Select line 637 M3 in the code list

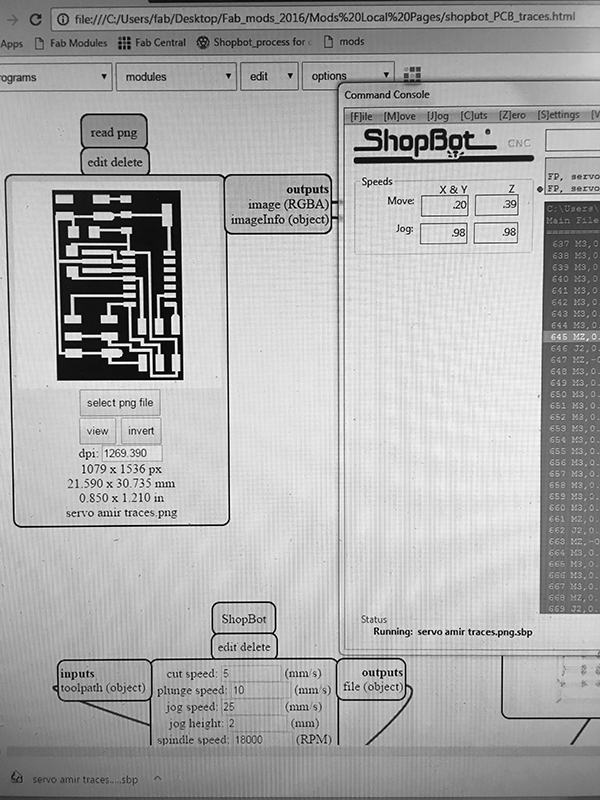pos(571,244)
